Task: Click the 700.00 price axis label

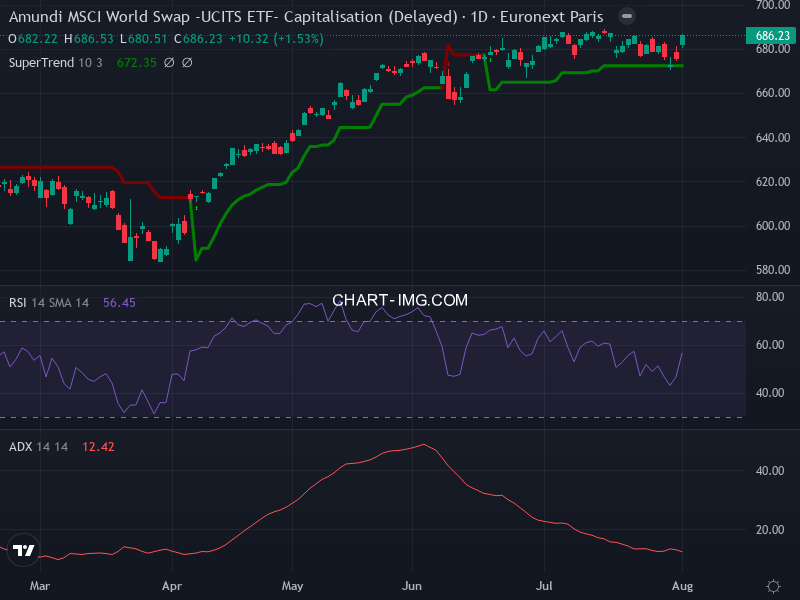Action: (x=773, y=6)
